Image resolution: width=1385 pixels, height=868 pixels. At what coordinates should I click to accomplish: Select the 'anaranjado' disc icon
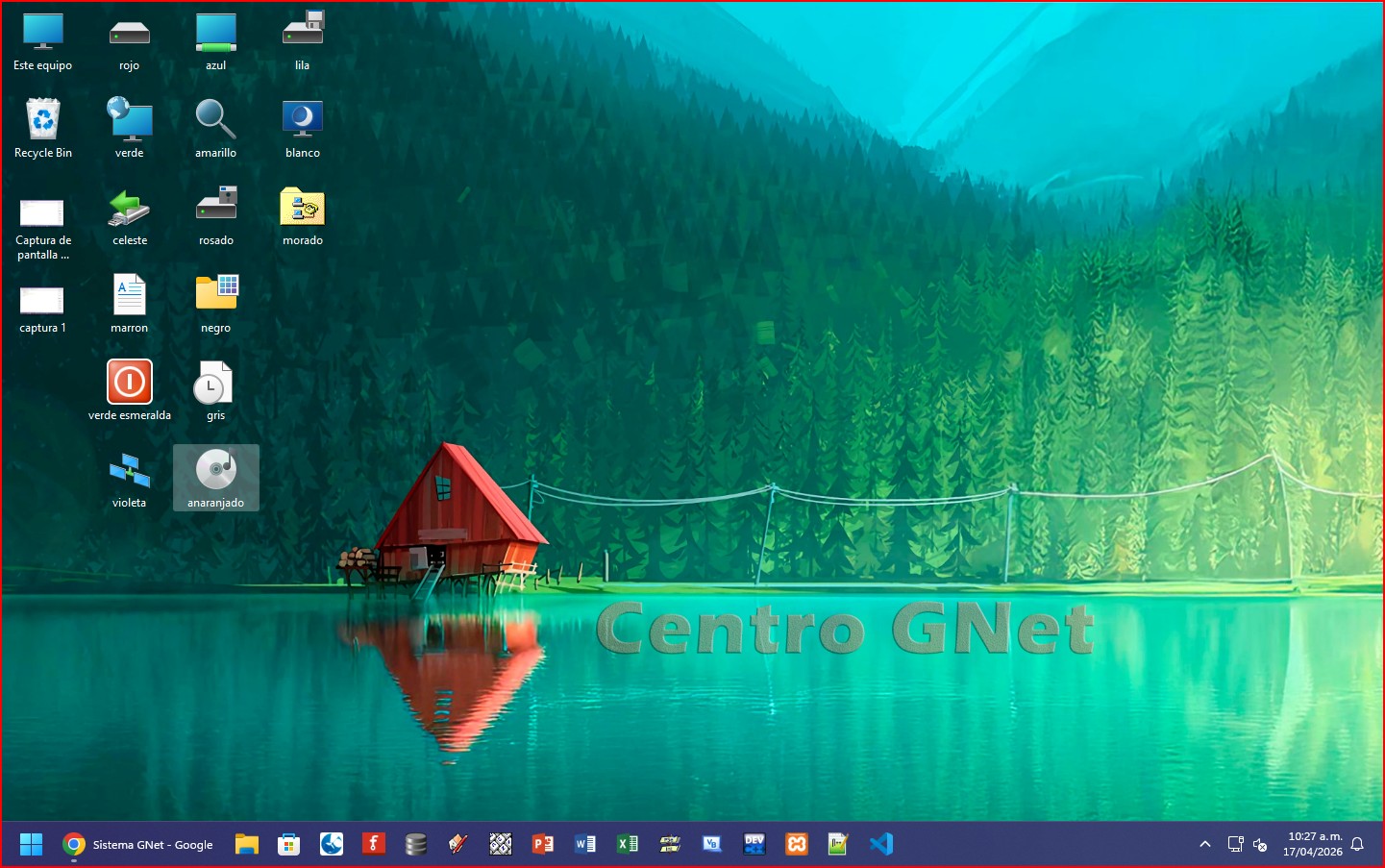[216, 470]
